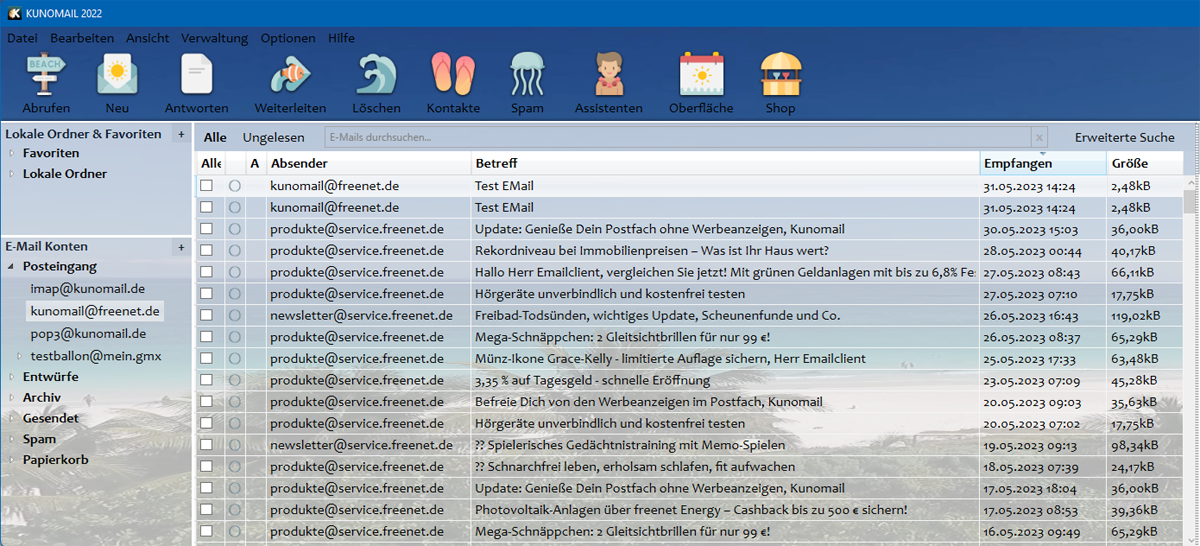This screenshot has width=1200, height=546.
Task: Expand the Lokale Ordner tree node
Action: [12, 174]
